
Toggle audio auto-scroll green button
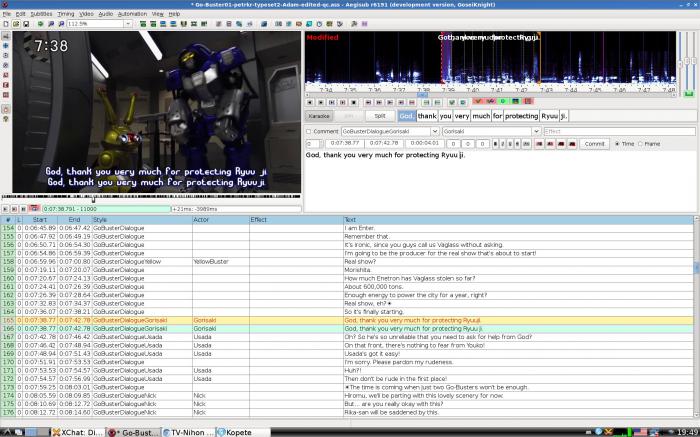[503, 101]
